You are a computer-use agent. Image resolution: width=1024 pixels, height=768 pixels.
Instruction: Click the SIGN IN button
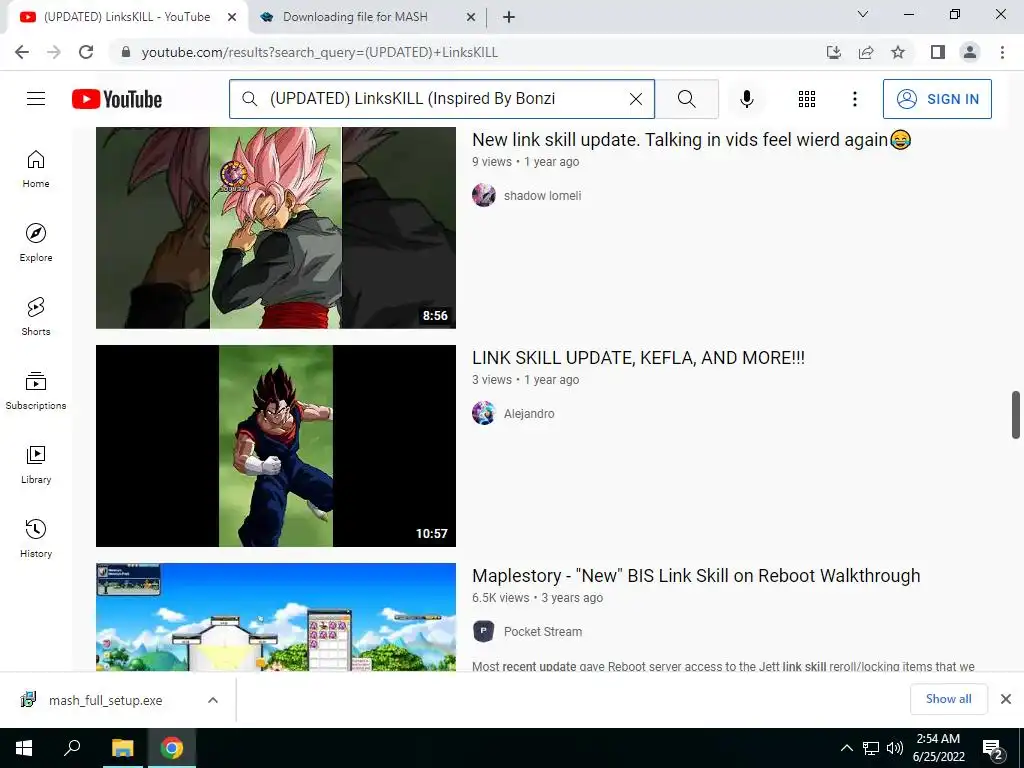click(x=937, y=99)
